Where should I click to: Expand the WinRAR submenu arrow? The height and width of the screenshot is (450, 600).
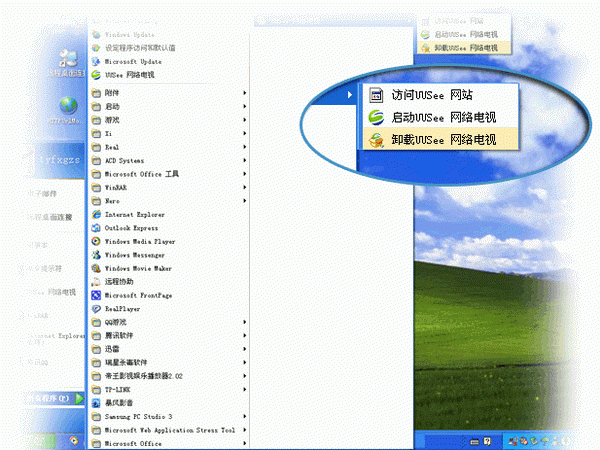click(245, 188)
